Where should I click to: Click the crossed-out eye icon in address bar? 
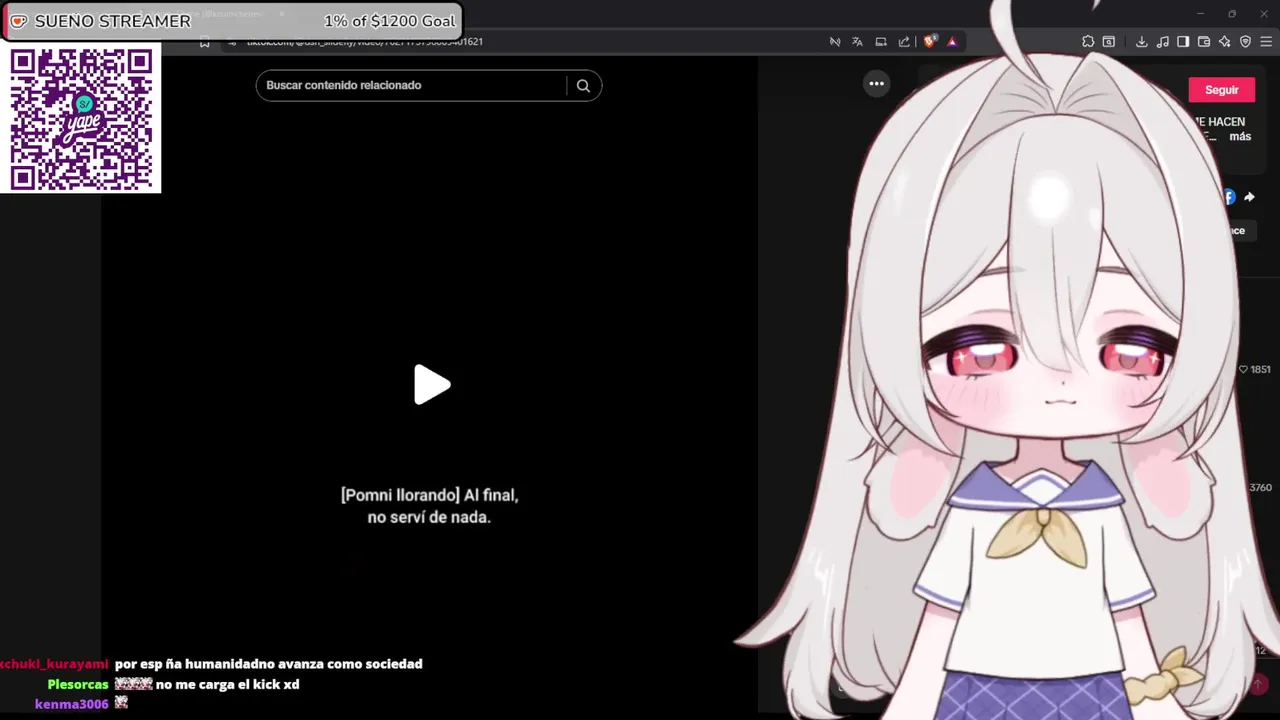click(835, 42)
